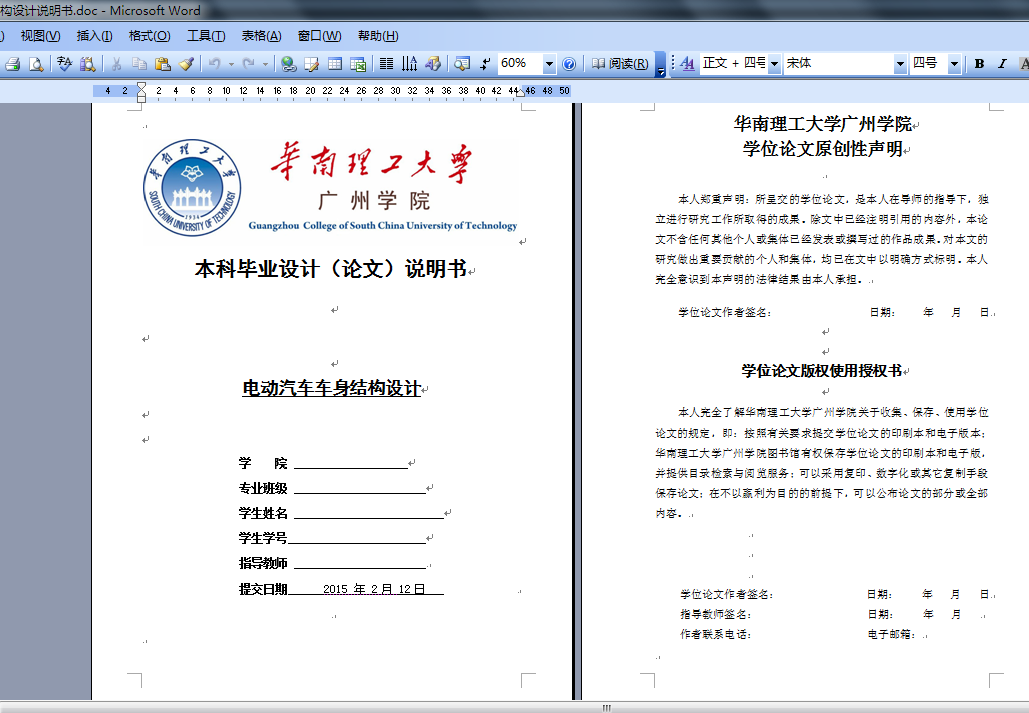The width and height of the screenshot is (1029, 713).
Task: Insert a hyperlink with the globe-chain icon
Action: (x=288, y=64)
